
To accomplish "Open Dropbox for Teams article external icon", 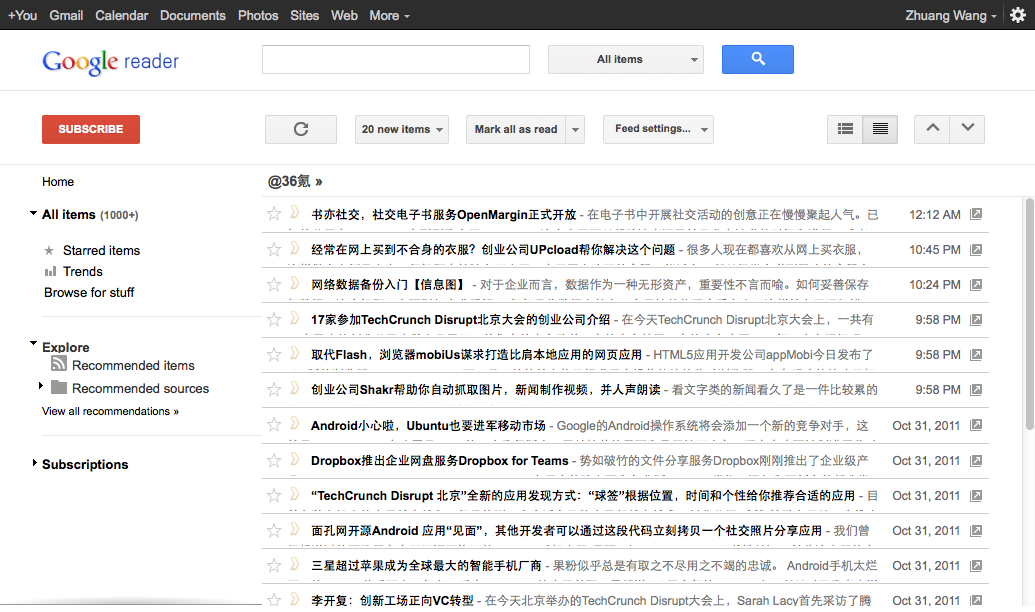I will 976,460.
